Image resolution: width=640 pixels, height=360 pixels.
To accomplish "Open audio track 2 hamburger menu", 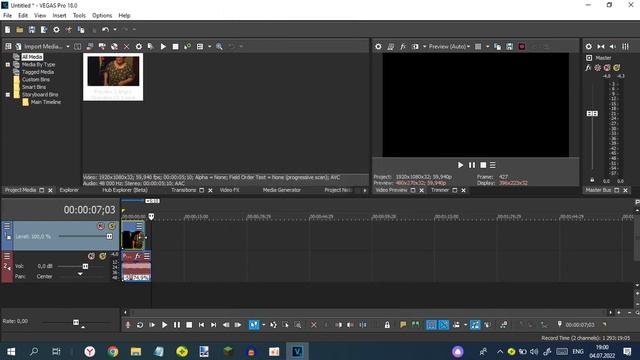I will pos(7,256).
